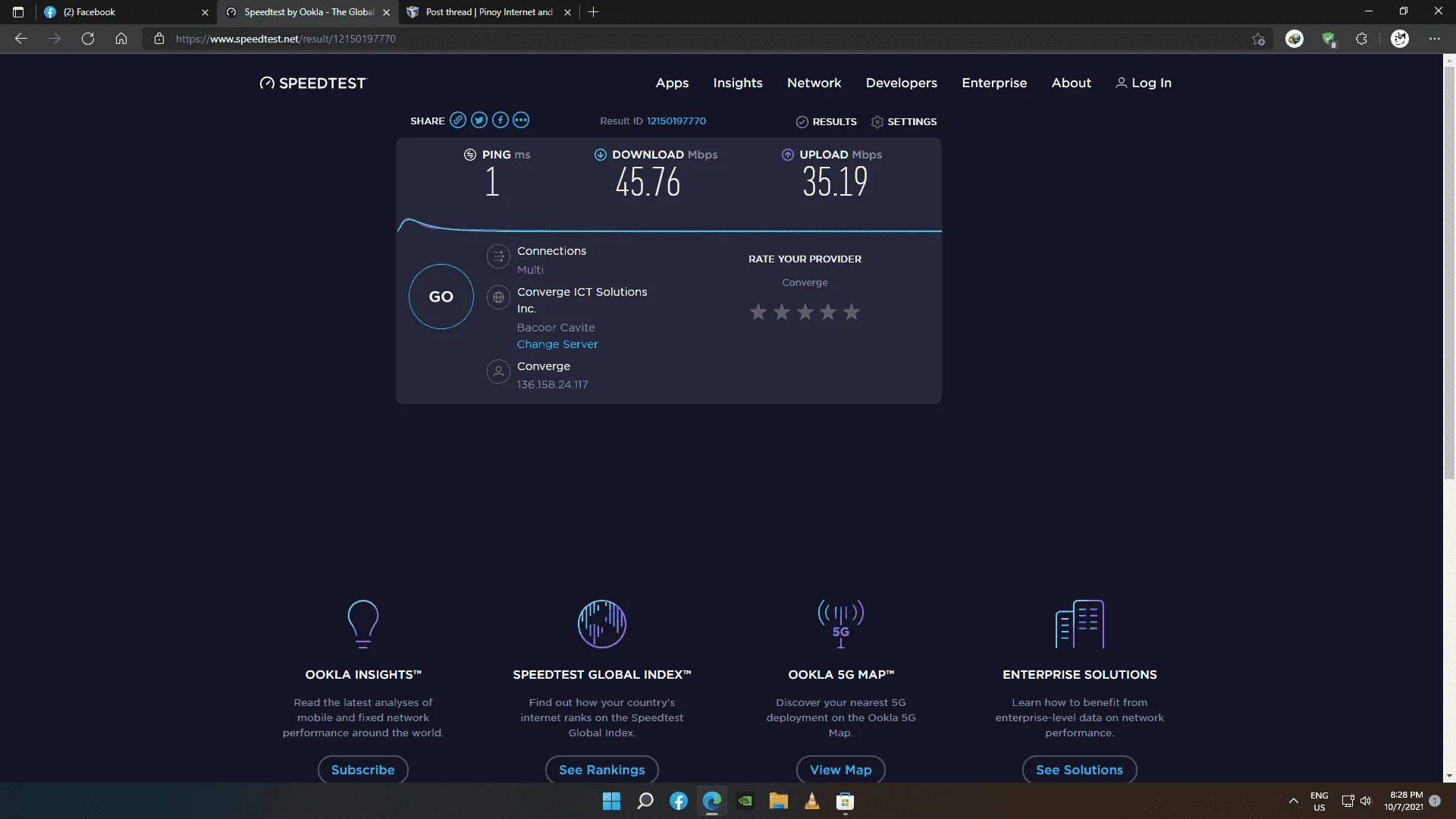
Task: Open Speedtest SETTINGS
Action: [904, 121]
